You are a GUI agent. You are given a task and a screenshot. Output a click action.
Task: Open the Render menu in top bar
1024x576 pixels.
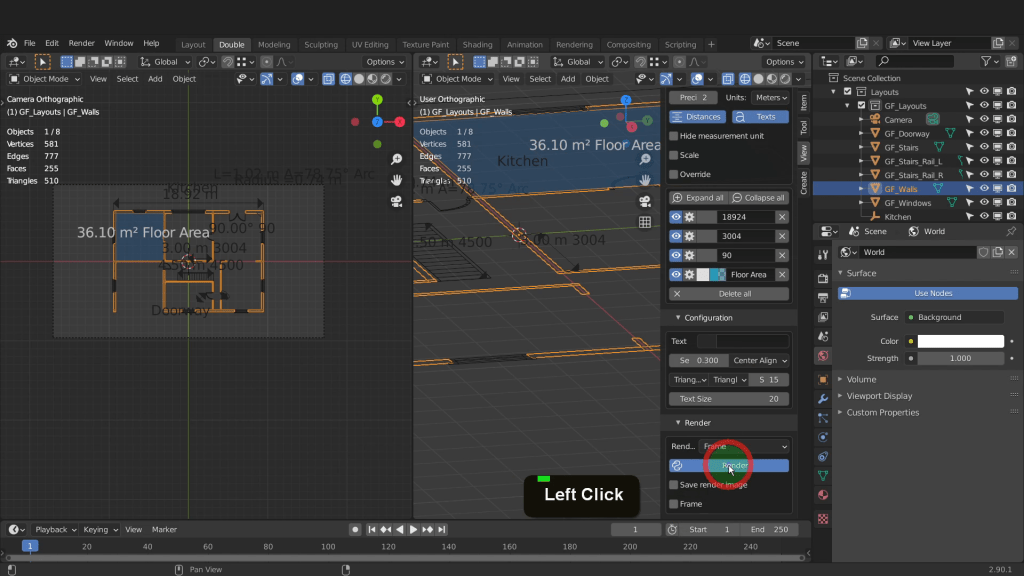pyautogui.click(x=82, y=44)
